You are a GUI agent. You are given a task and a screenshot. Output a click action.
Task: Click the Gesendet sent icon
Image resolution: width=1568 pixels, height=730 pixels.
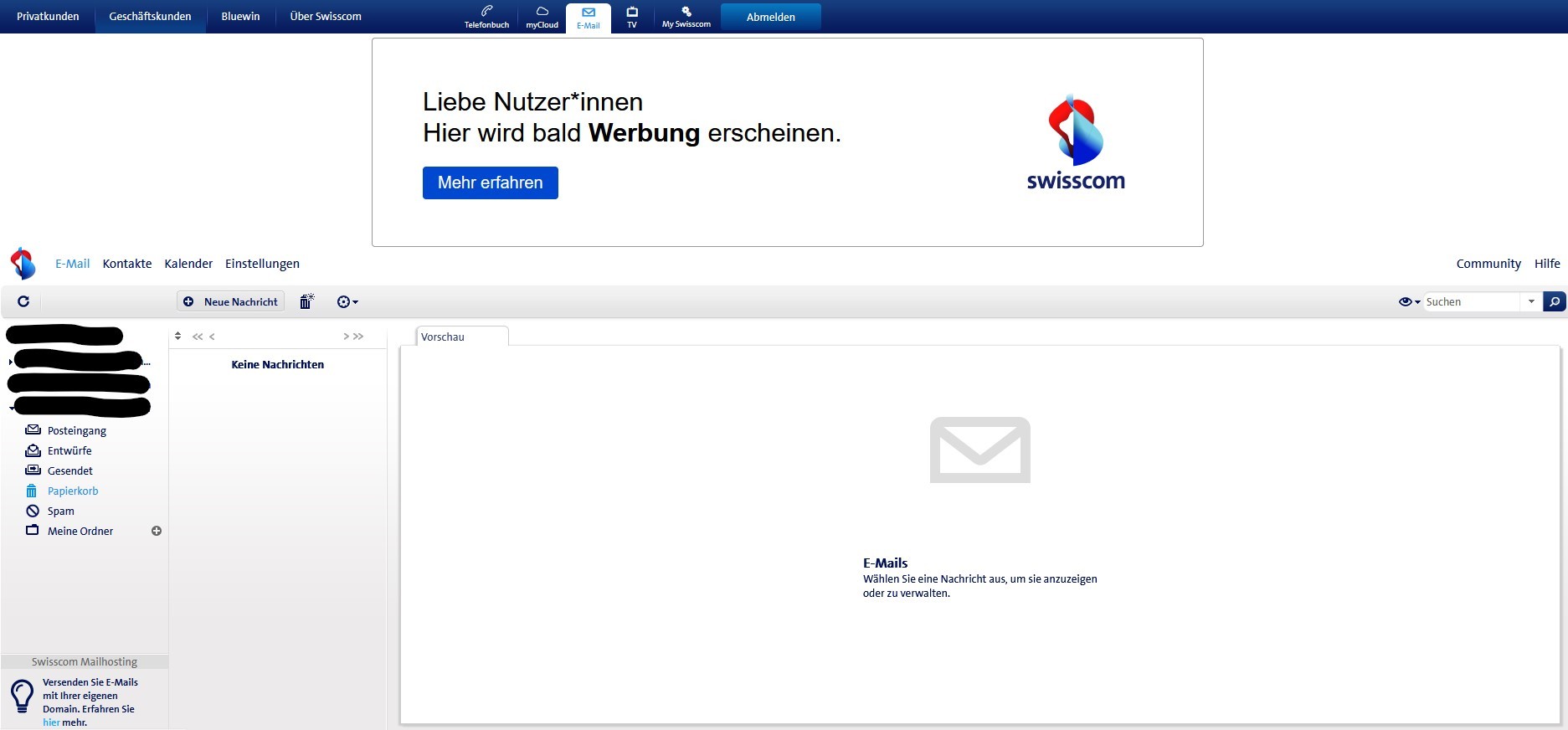click(x=33, y=470)
